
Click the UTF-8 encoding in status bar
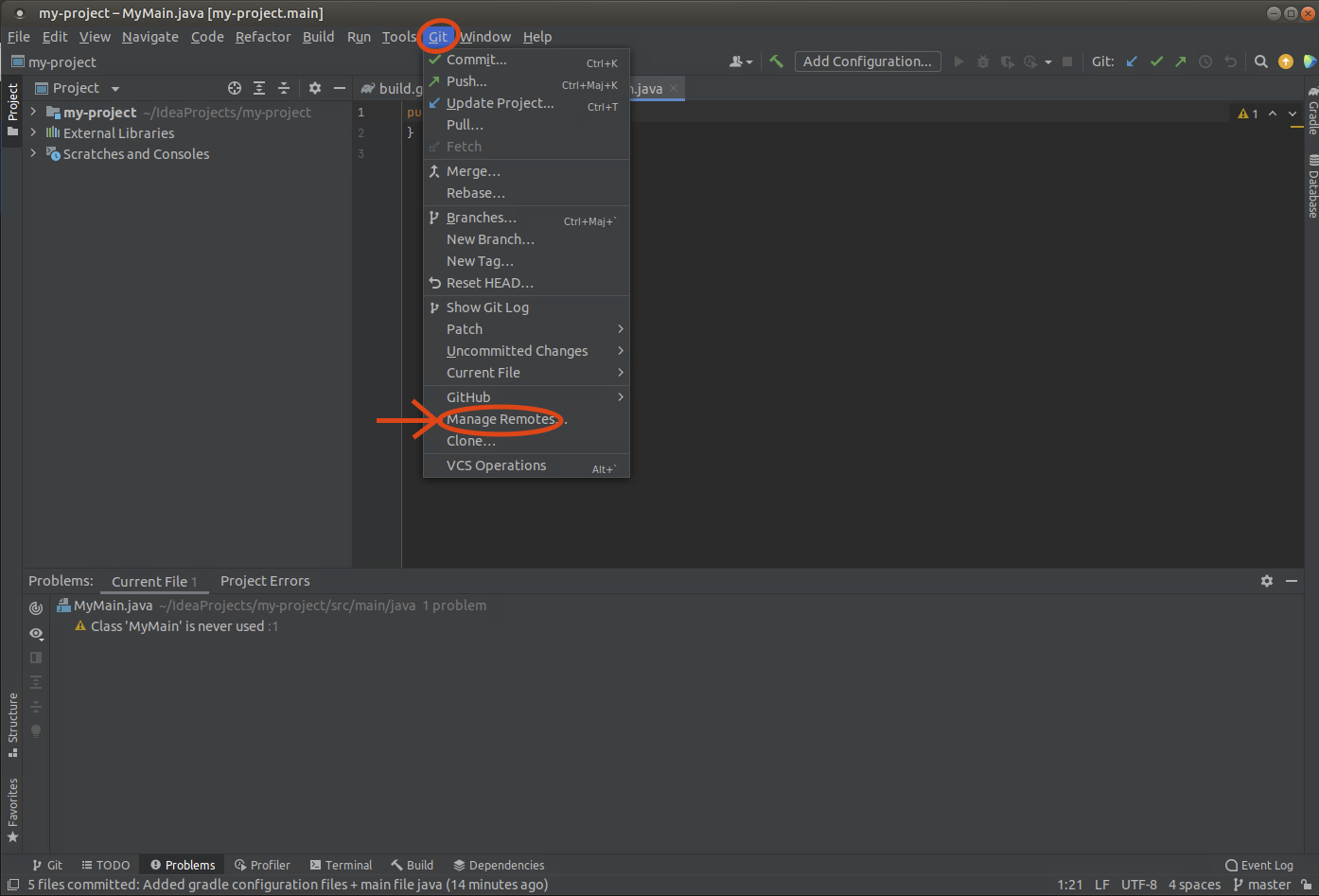(1139, 885)
